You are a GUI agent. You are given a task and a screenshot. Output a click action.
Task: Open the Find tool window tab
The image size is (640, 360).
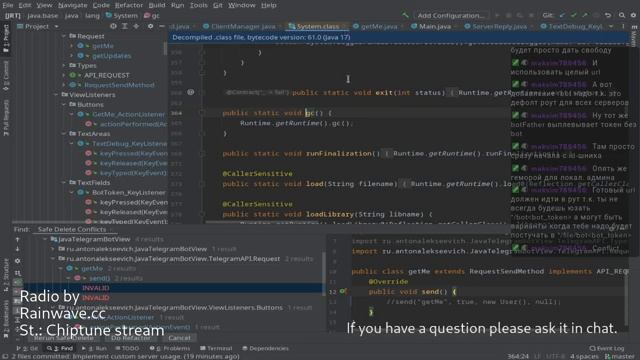(60, 349)
